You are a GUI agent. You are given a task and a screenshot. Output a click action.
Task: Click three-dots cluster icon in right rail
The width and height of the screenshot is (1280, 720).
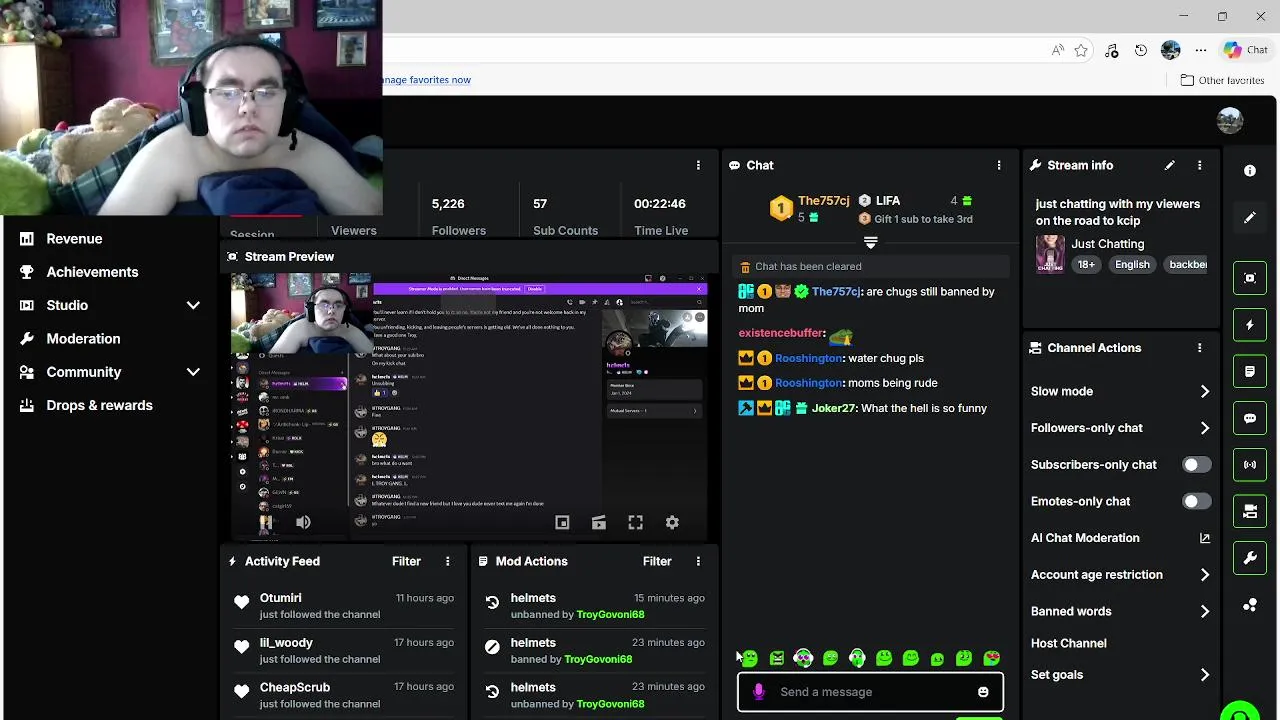(x=1249, y=605)
